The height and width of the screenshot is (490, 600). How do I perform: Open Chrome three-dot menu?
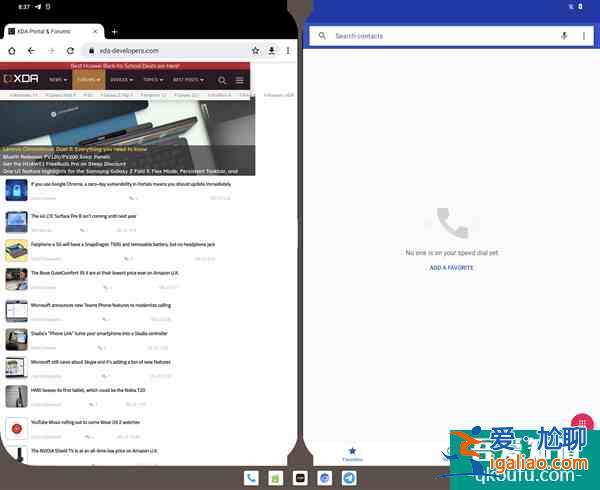pyautogui.click(x=288, y=50)
